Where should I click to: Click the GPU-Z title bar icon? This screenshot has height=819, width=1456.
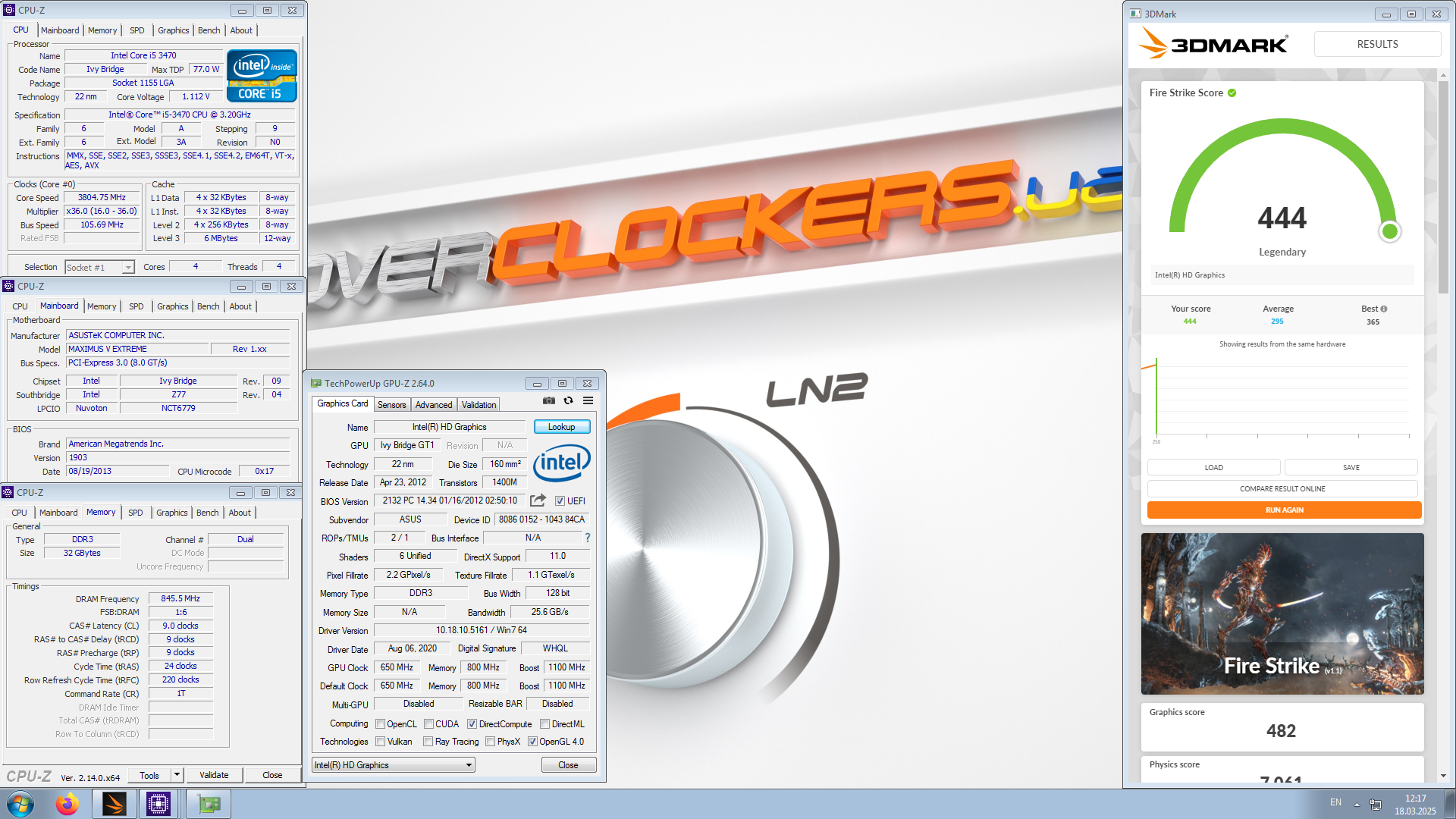coord(316,384)
